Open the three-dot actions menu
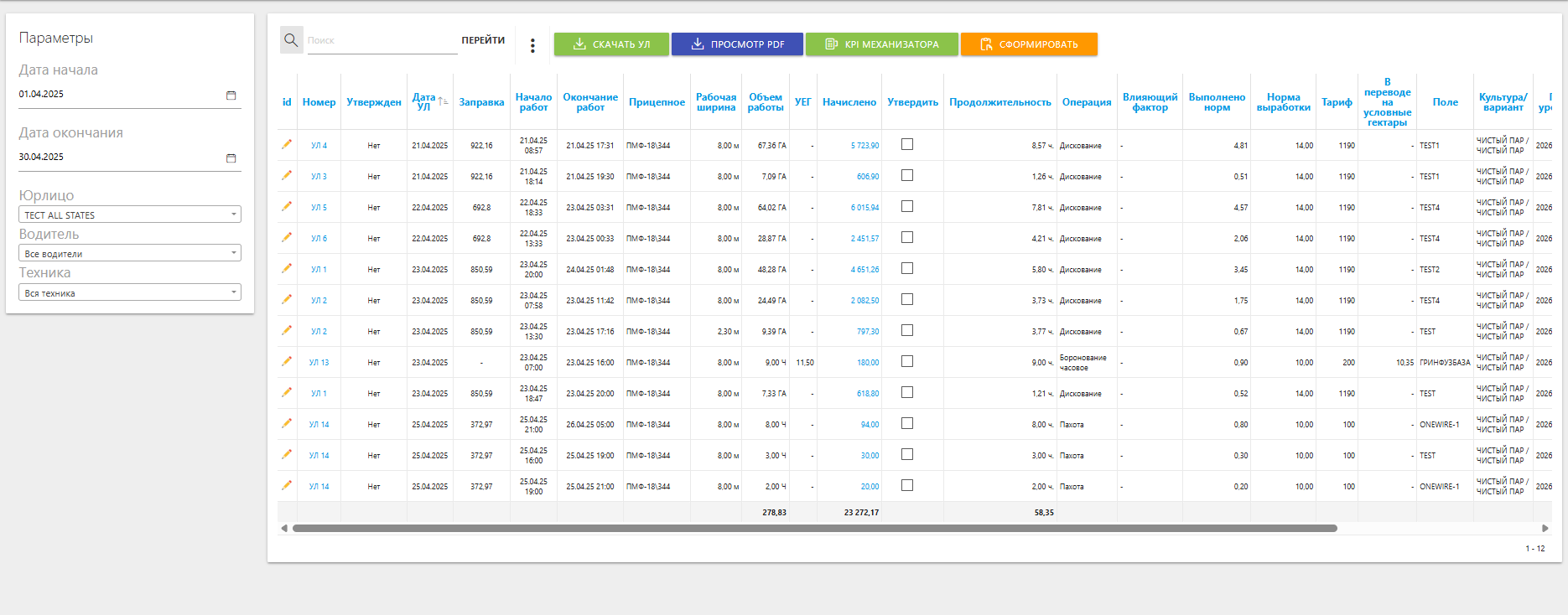 (532, 45)
